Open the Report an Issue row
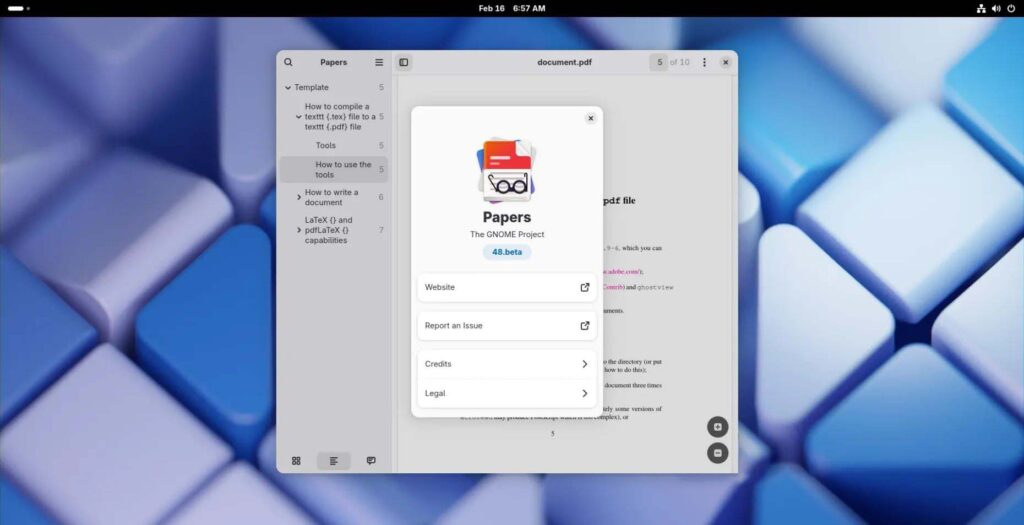 pyautogui.click(x=507, y=326)
